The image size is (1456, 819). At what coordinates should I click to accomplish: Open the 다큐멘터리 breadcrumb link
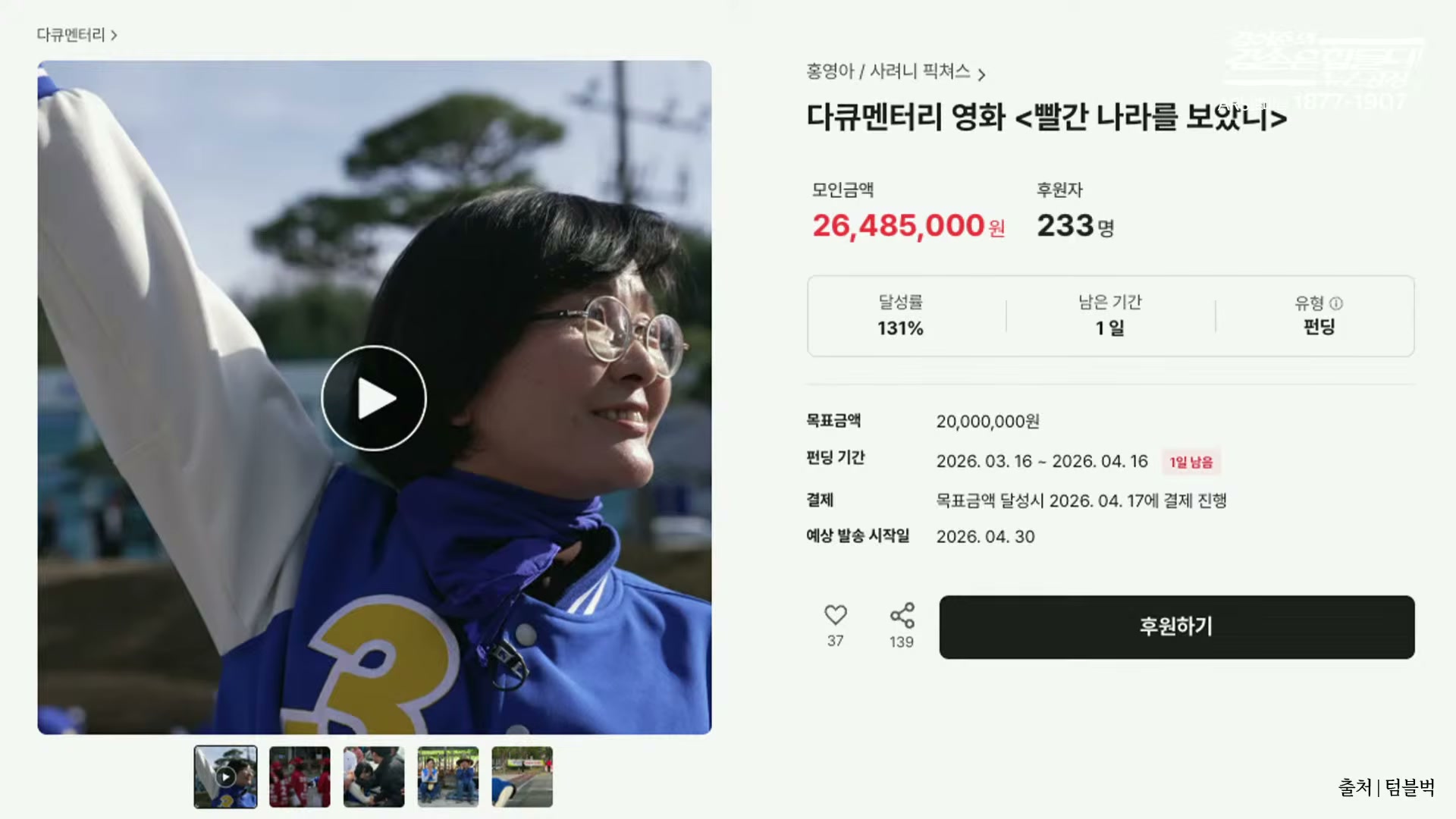pyautogui.click(x=71, y=35)
